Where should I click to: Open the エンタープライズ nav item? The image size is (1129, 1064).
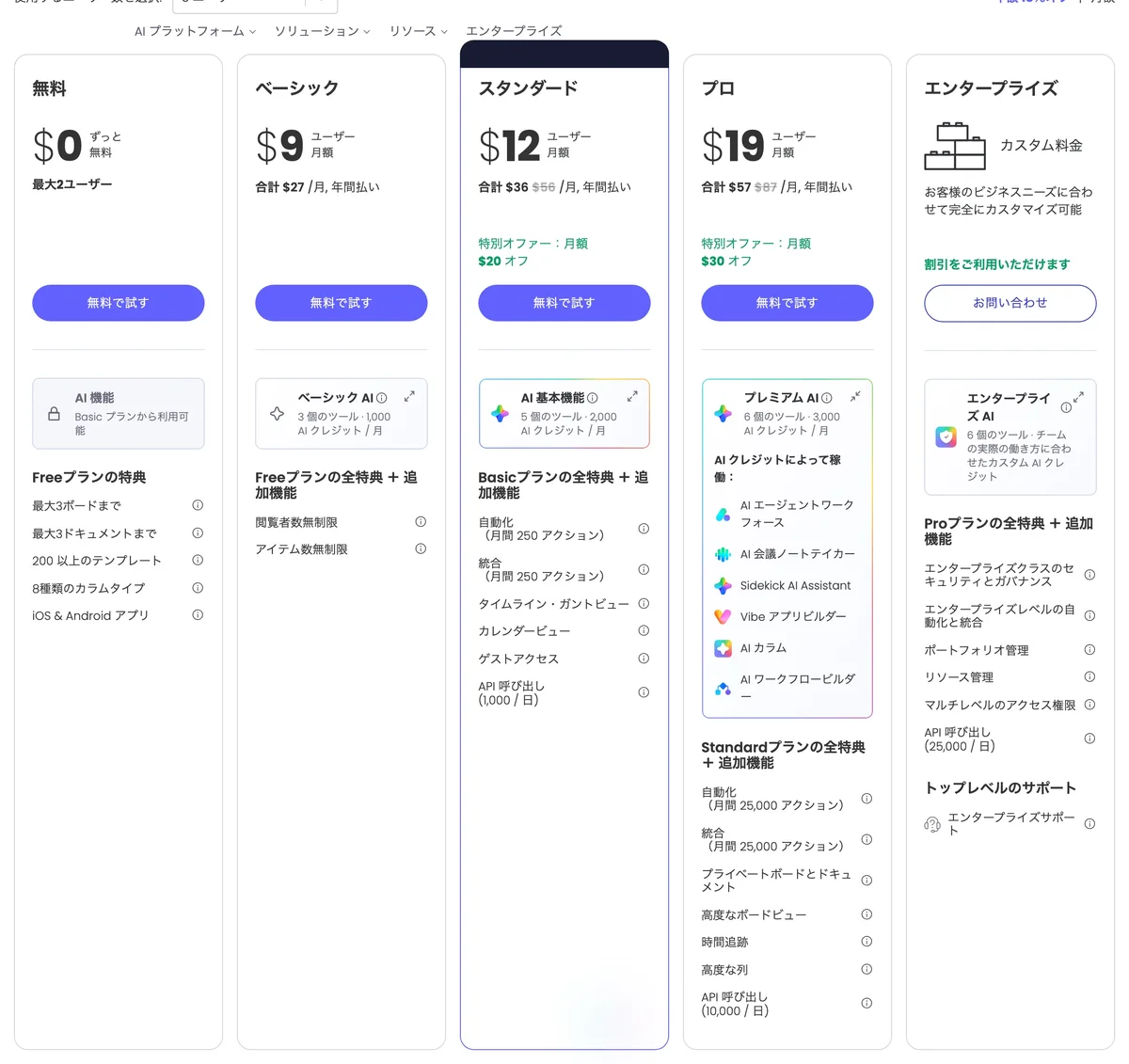pyautogui.click(x=514, y=31)
